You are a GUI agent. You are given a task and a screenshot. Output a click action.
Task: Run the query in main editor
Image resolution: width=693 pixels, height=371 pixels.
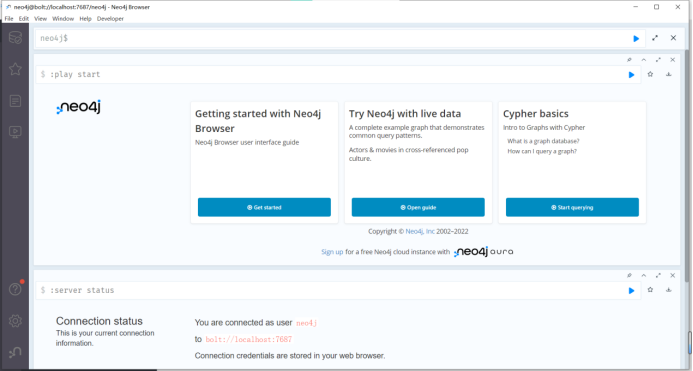tap(636, 38)
